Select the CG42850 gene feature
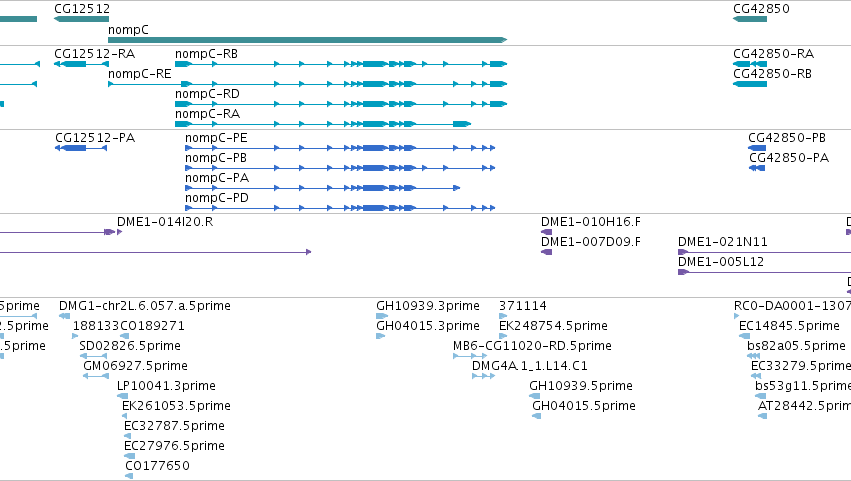 (750, 19)
